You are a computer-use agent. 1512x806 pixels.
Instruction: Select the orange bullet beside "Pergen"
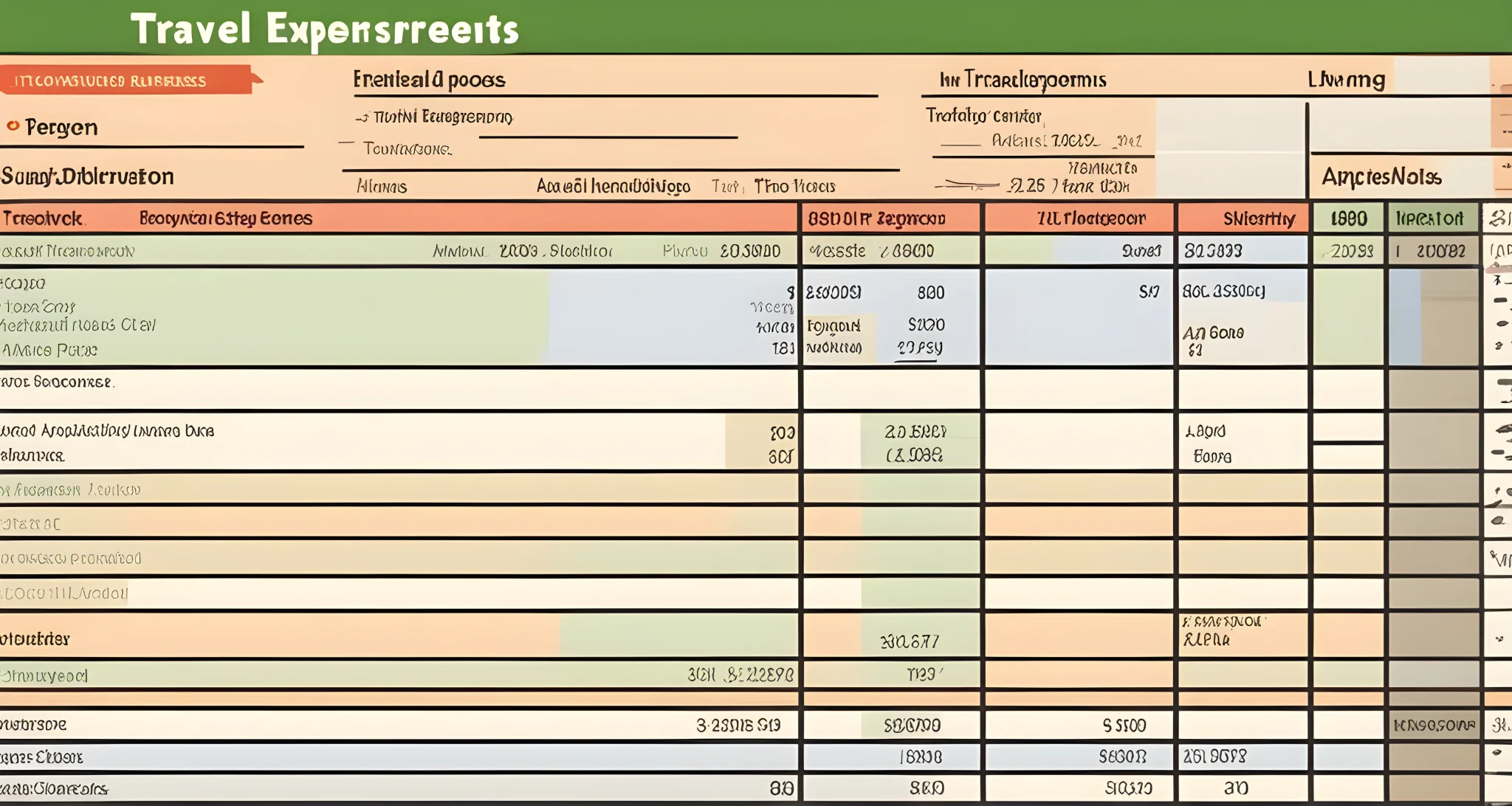(x=13, y=125)
